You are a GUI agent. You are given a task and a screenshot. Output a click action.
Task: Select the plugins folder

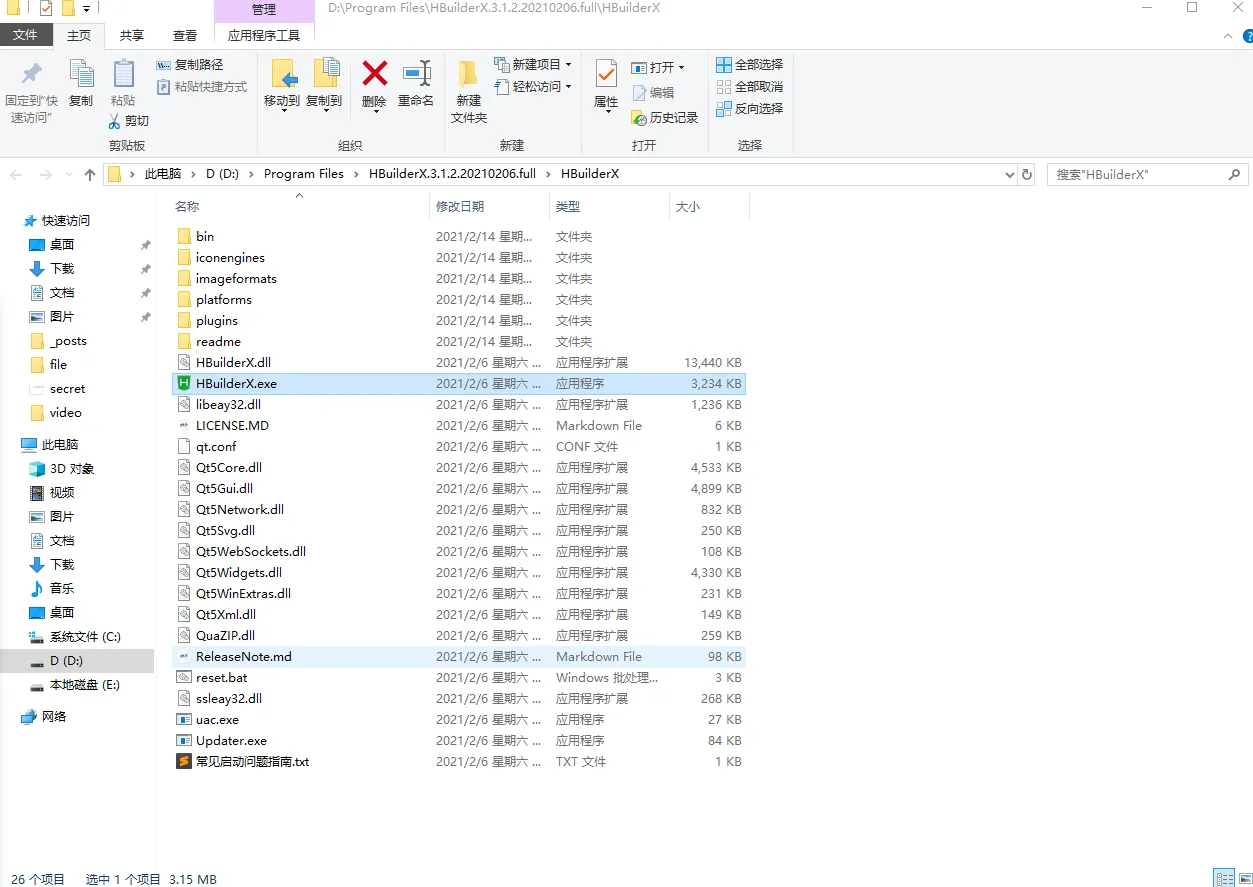click(x=458, y=321)
